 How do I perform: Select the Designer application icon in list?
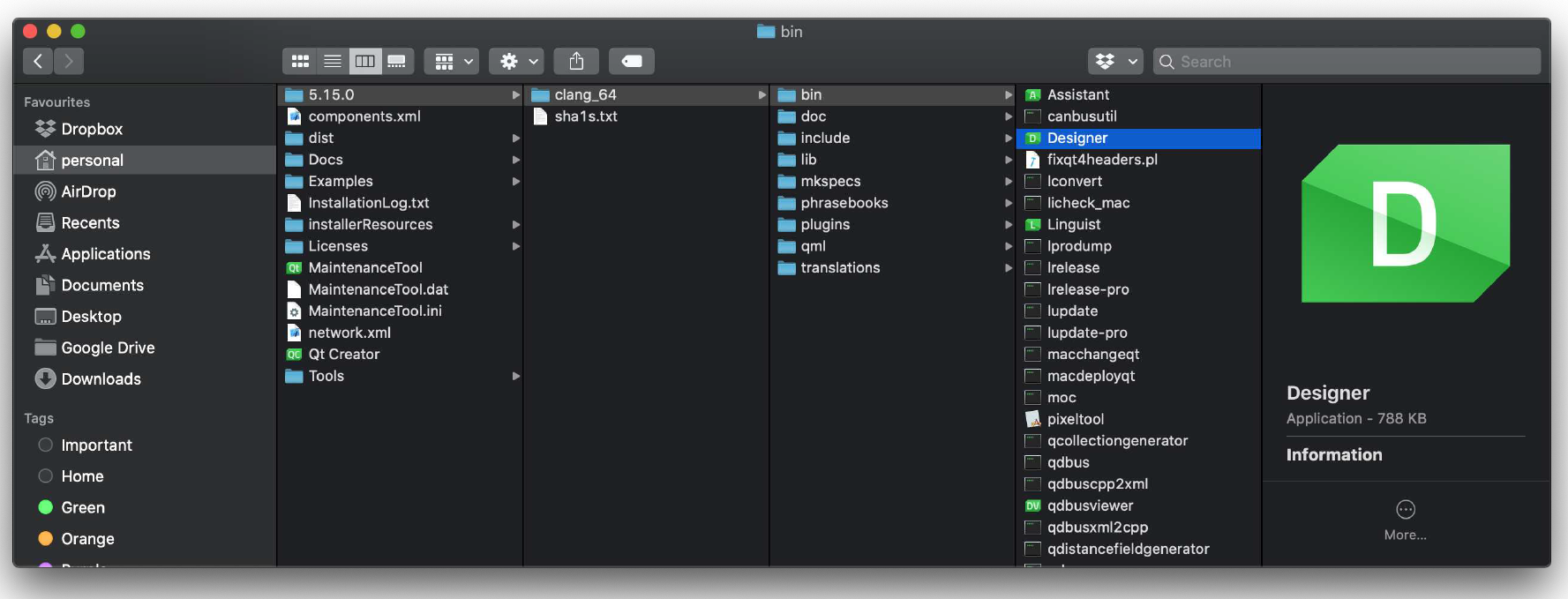click(1033, 138)
